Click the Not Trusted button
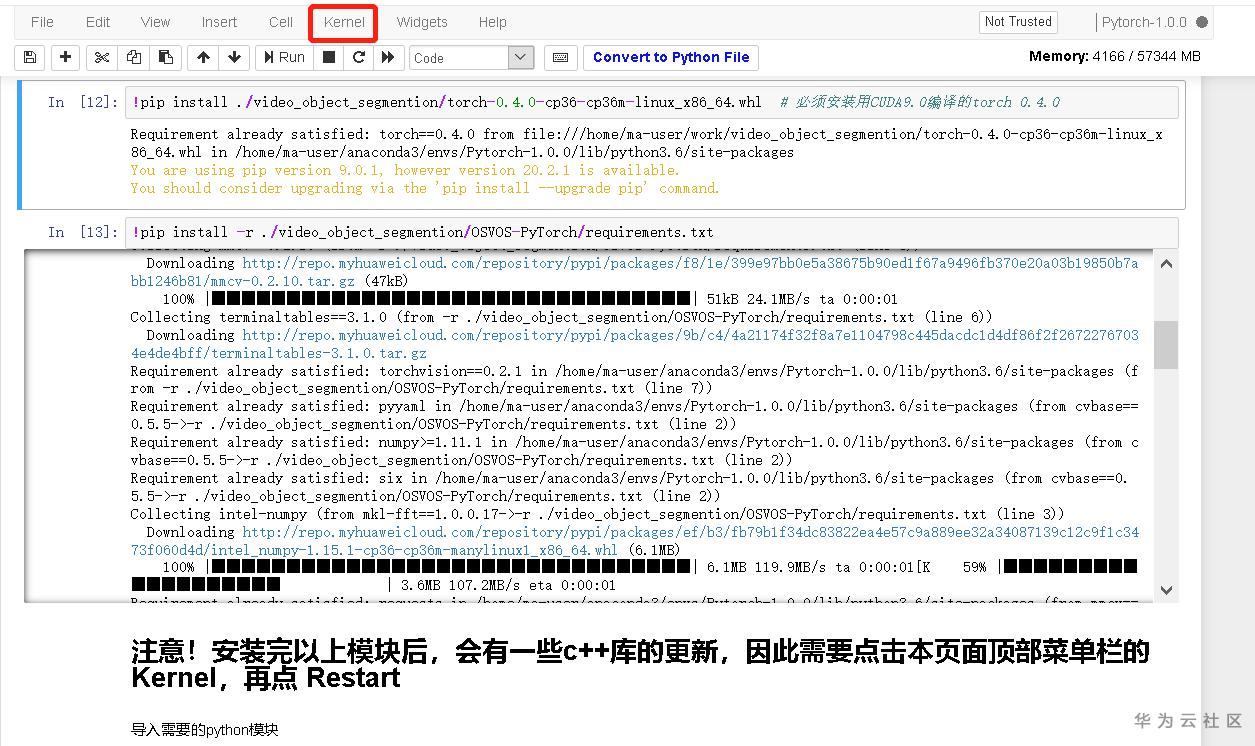Image resolution: width=1255 pixels, height=746 pixels. pyautogui.click(x=1018, y=22)
